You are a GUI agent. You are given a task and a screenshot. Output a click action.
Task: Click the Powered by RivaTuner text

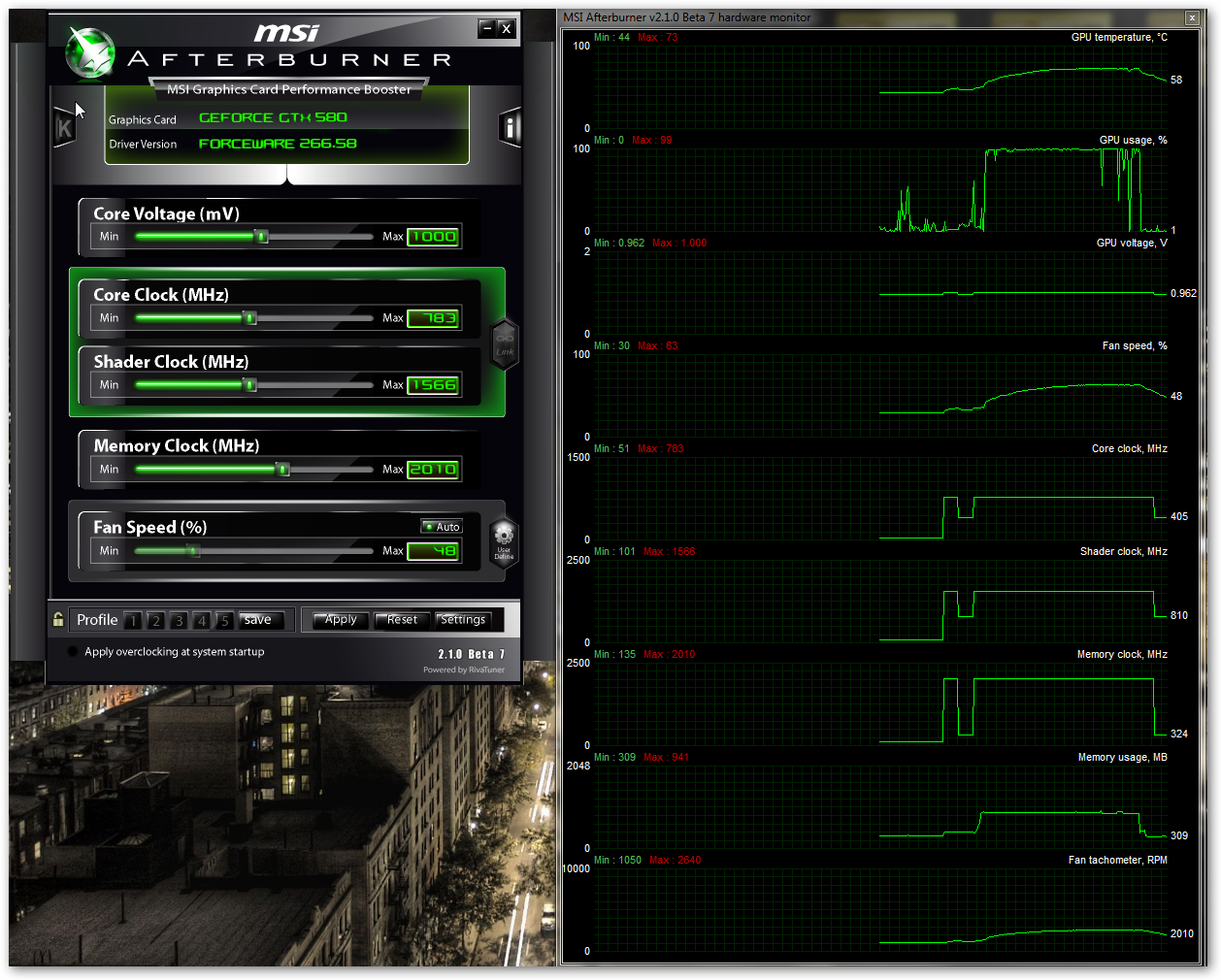[x=464, y=670]
